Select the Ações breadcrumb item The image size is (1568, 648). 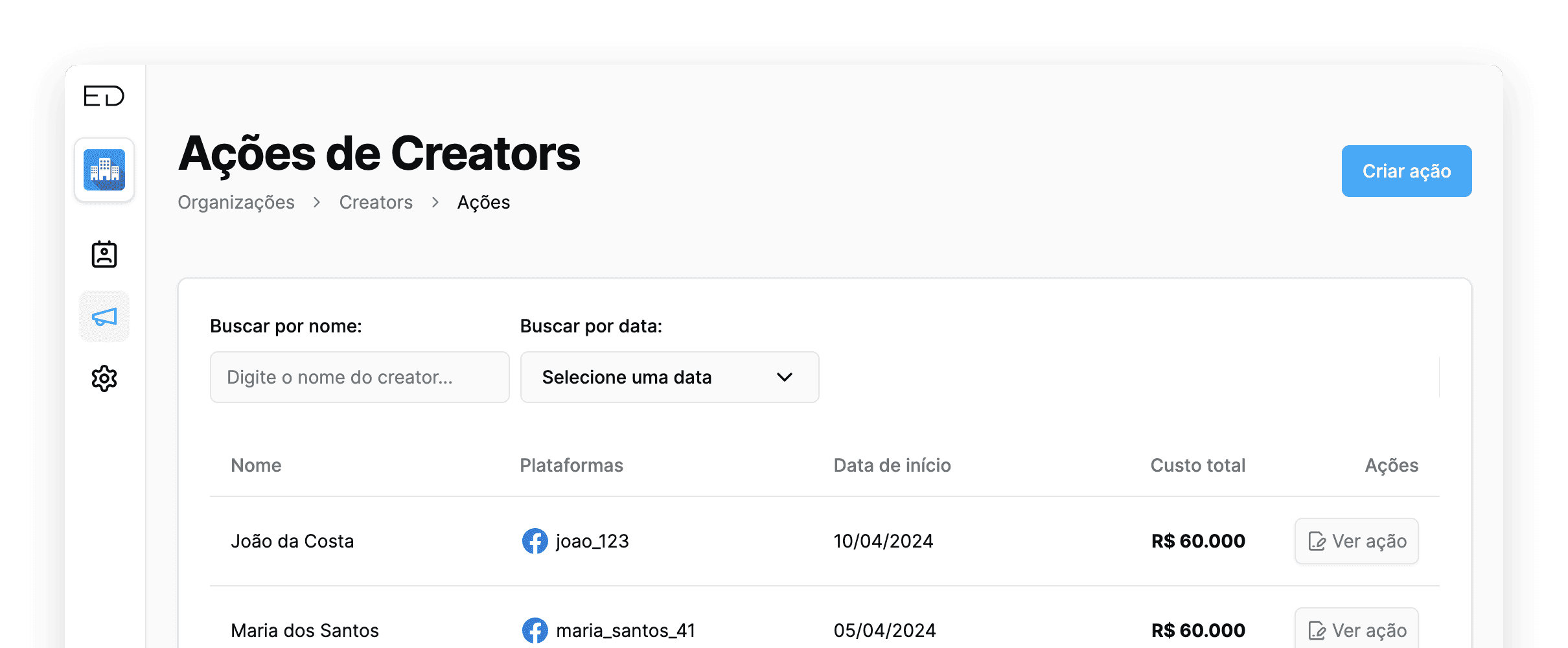[x=483, y=203]
